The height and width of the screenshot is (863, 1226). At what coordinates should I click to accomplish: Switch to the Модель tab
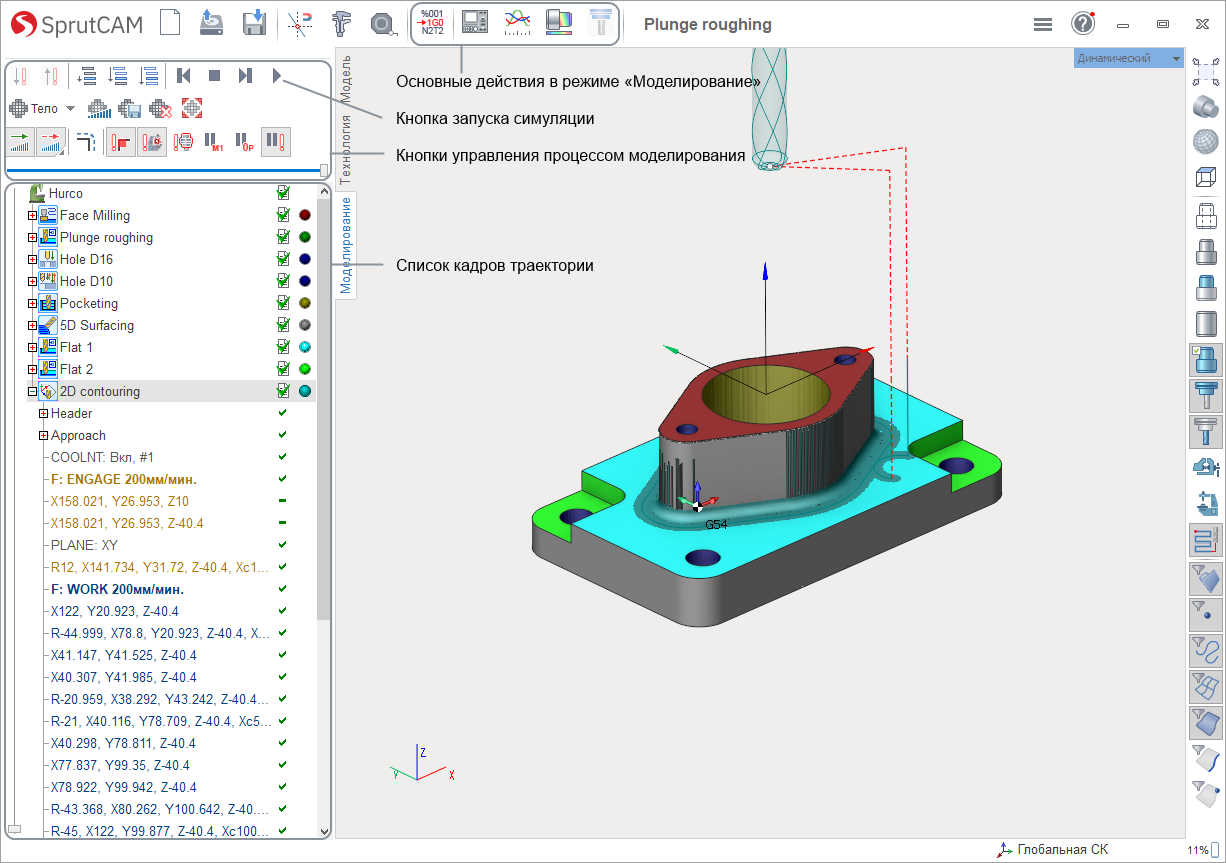346,76
